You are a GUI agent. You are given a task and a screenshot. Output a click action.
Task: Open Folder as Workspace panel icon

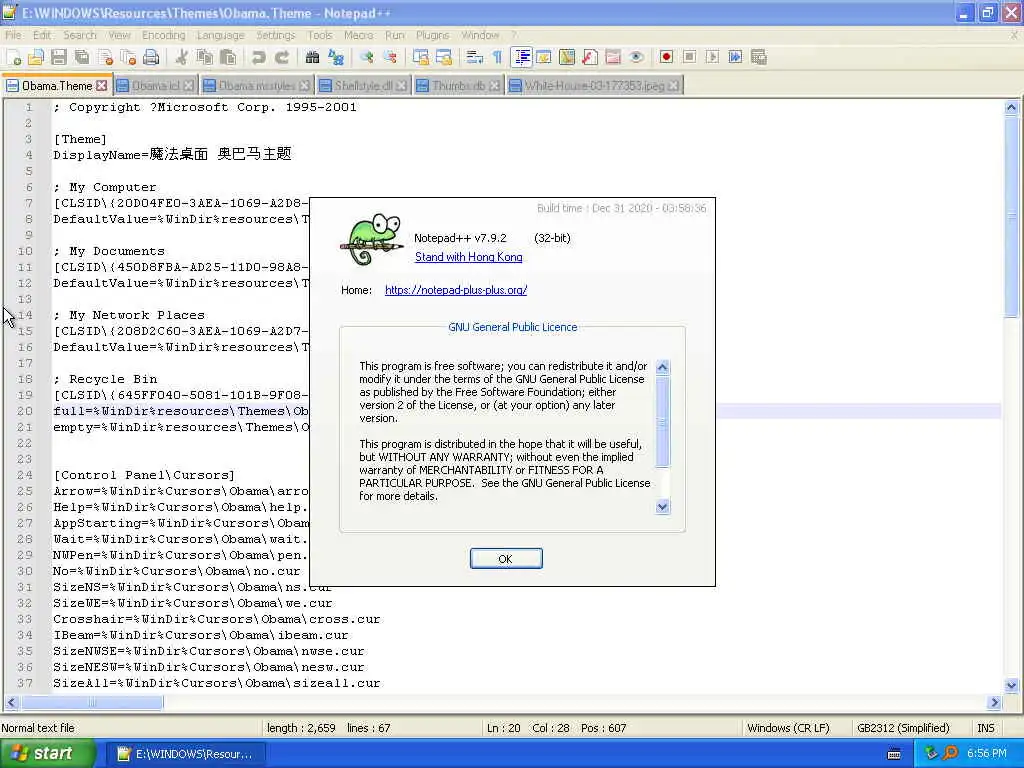pyautogui.click(x=613, y=57)
